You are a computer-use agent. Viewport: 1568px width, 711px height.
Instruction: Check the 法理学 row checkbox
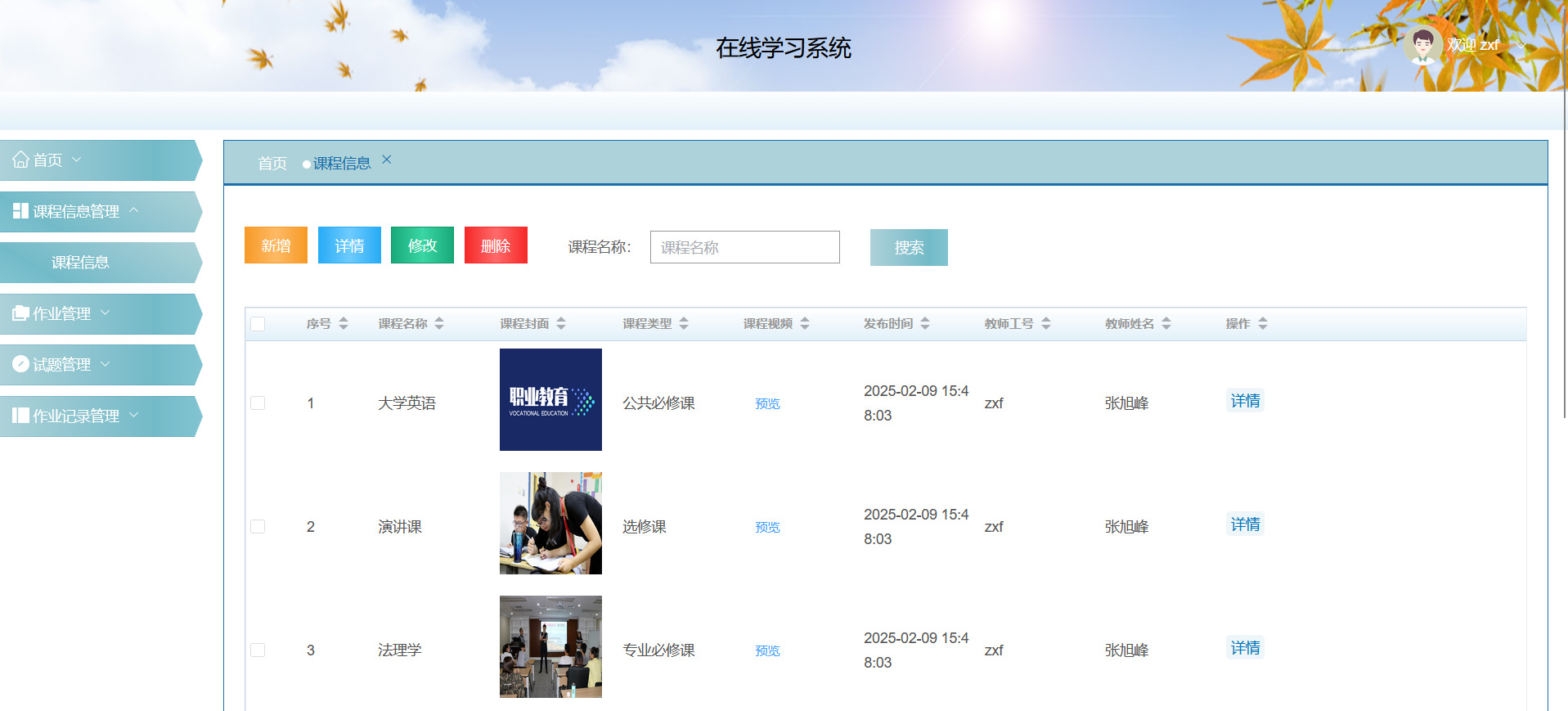258,650
